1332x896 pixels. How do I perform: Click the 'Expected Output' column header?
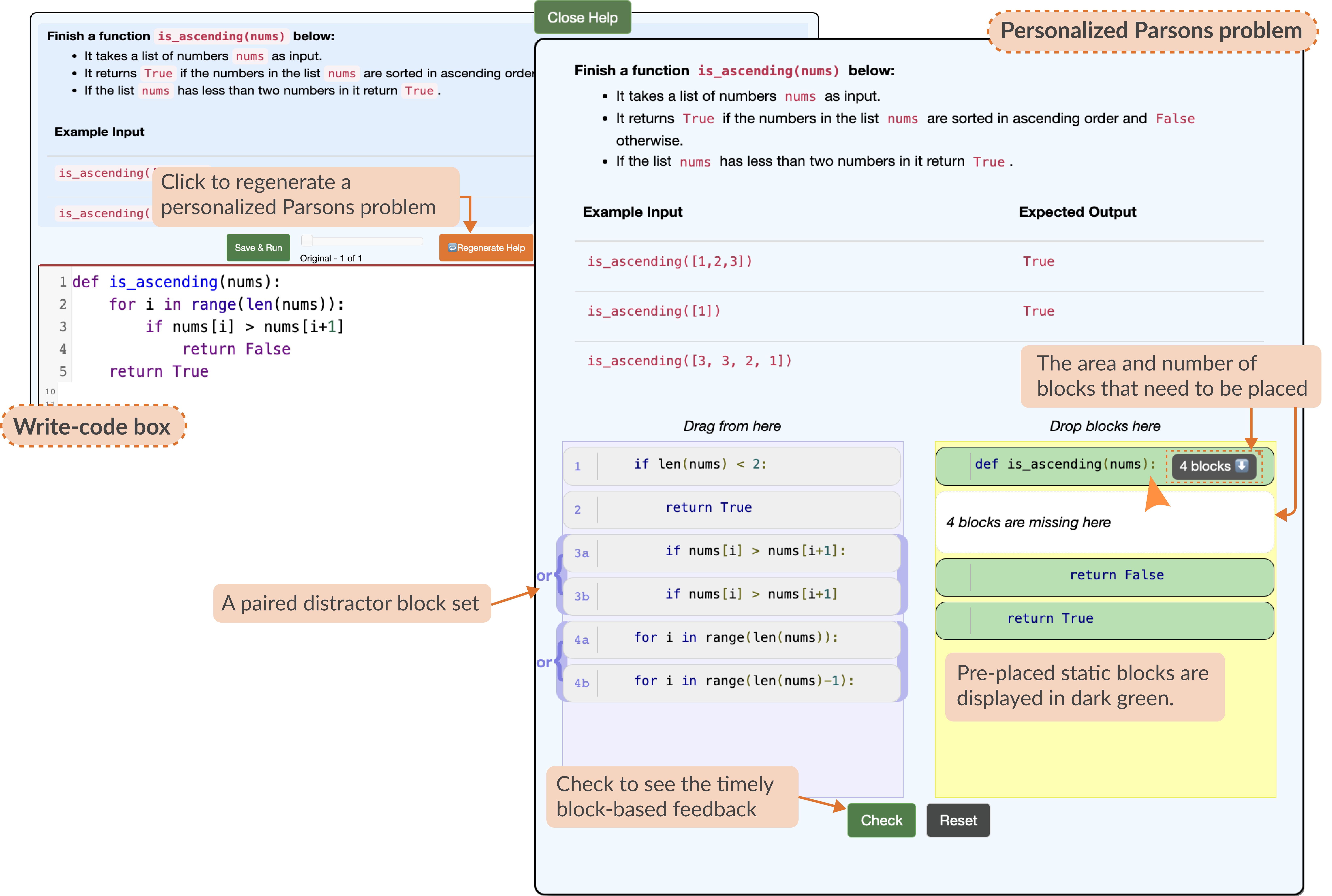tap(1077, 212)
